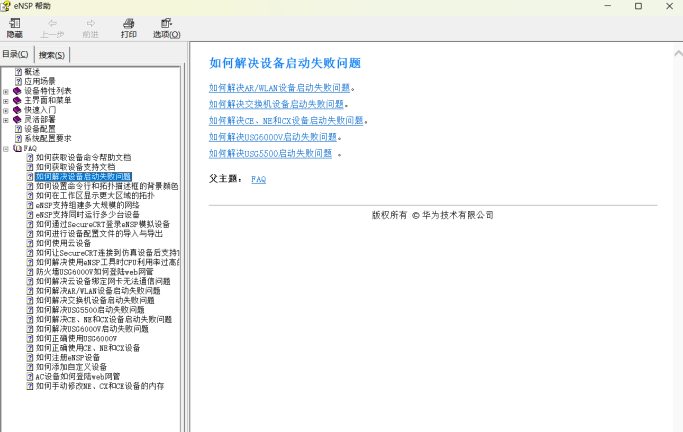Screen dimensions: 683x432
Task: Click the open book icon beside FAQ
Action: coord(17,148)
